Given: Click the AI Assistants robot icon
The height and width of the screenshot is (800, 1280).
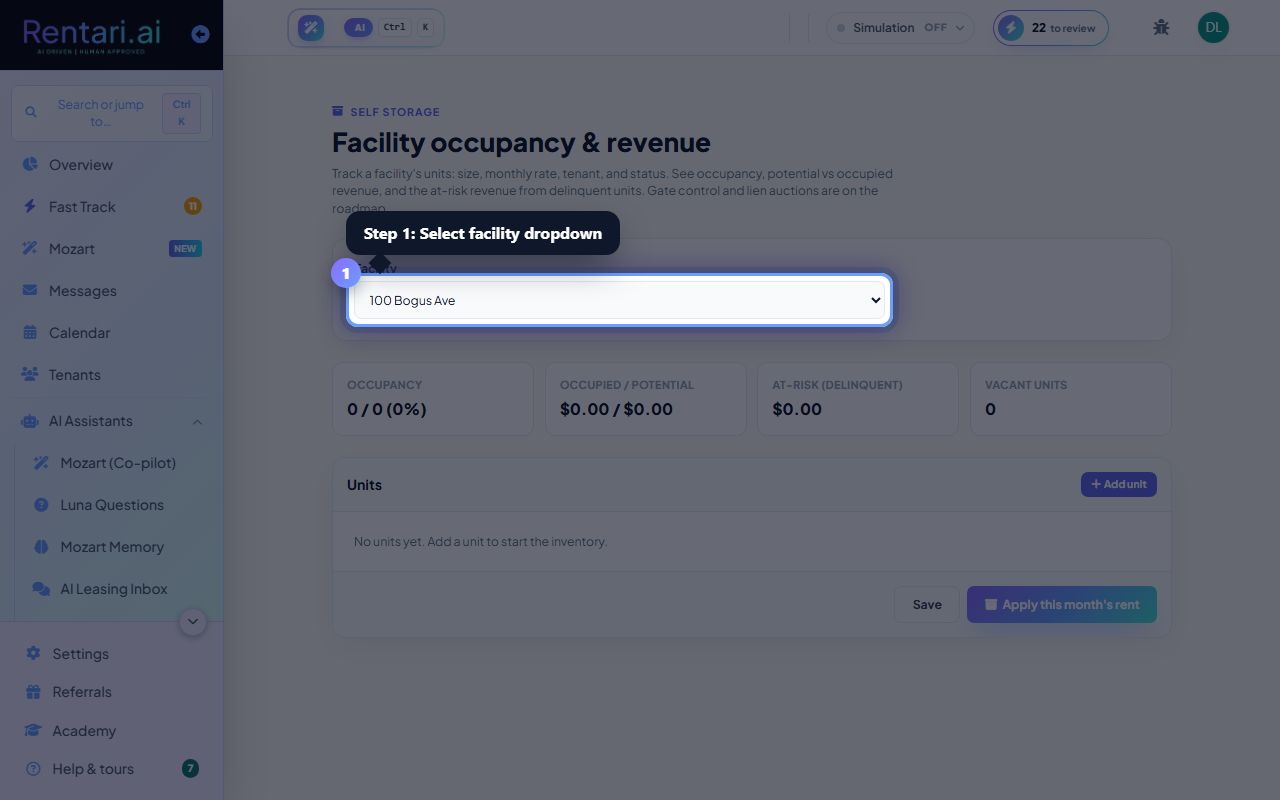Looking at the screenshot, I should click(30, 421).
